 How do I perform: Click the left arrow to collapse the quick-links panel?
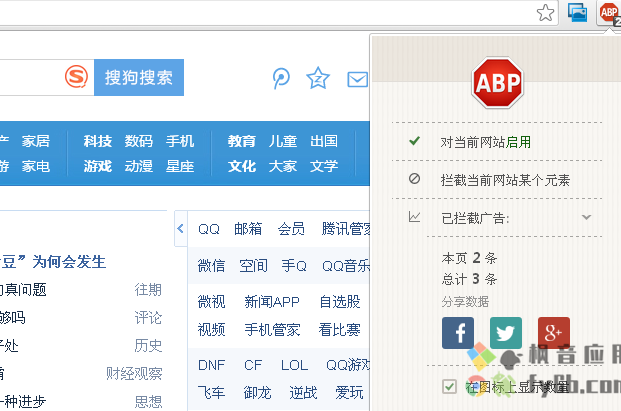point(181,228)
